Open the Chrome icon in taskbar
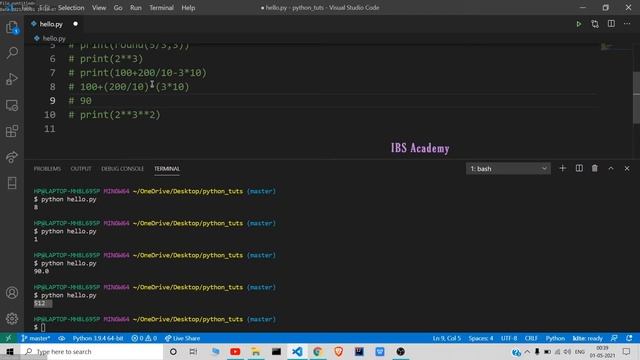 318,351
